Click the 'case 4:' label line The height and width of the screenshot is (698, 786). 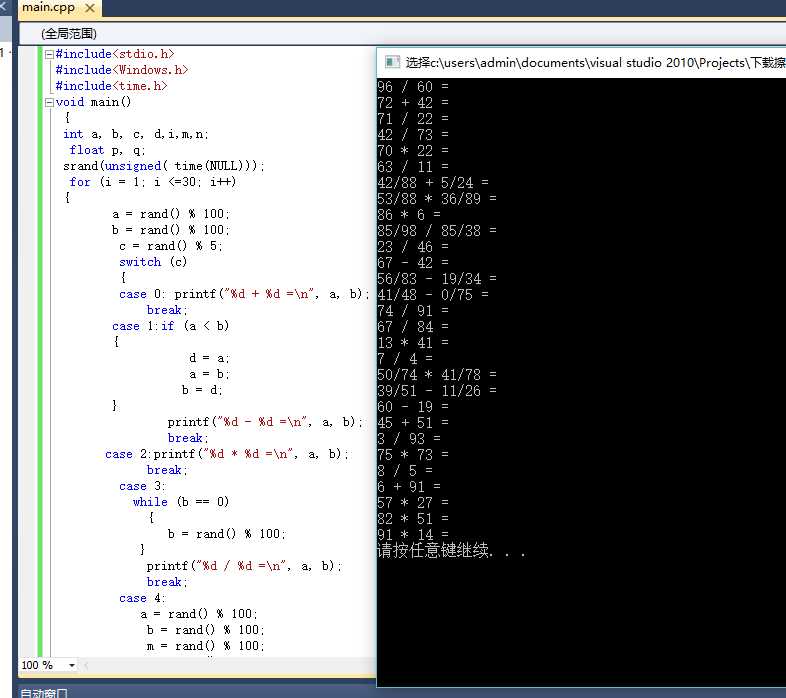click(142, 598)
